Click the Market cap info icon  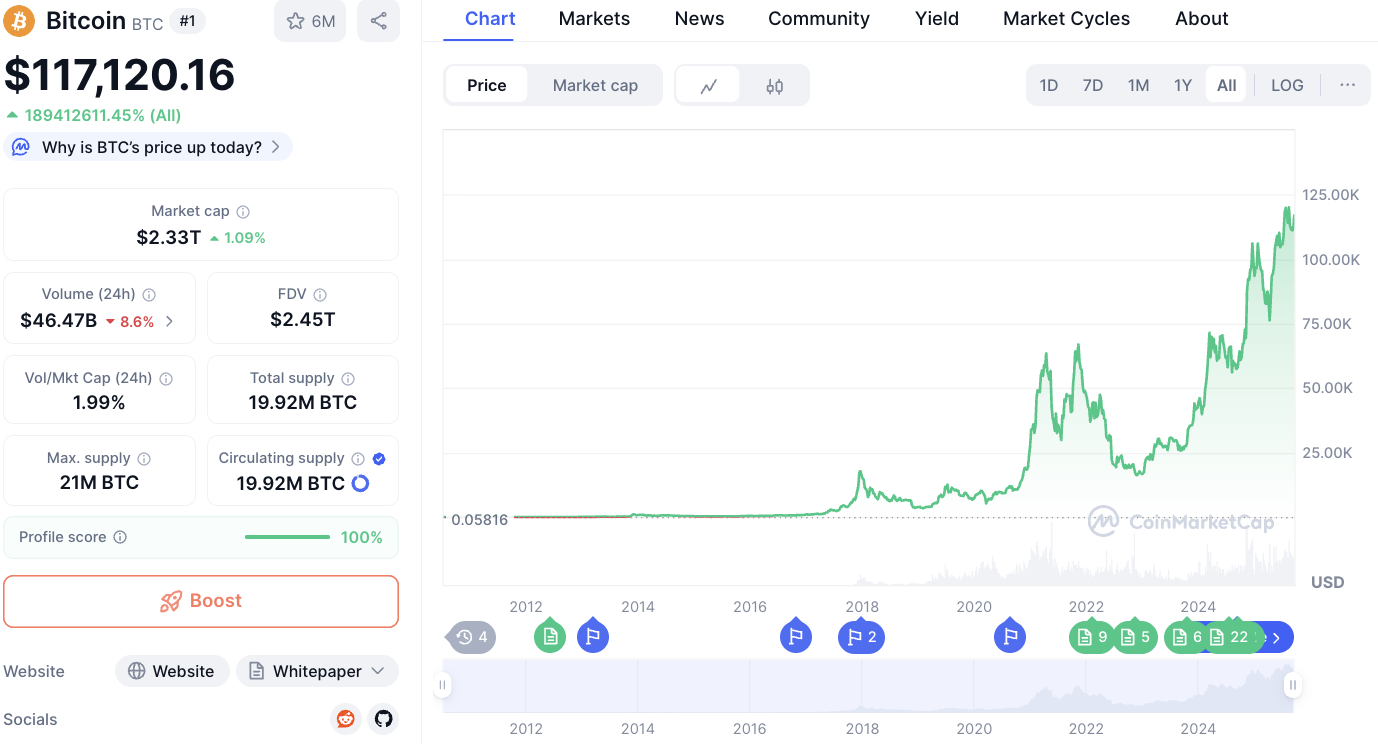(x=243, y=212)
